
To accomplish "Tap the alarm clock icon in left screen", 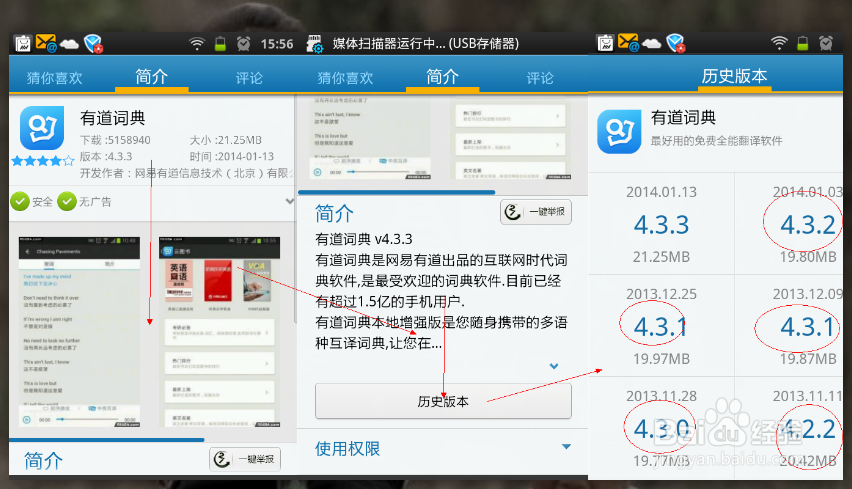I will point(243,43).
